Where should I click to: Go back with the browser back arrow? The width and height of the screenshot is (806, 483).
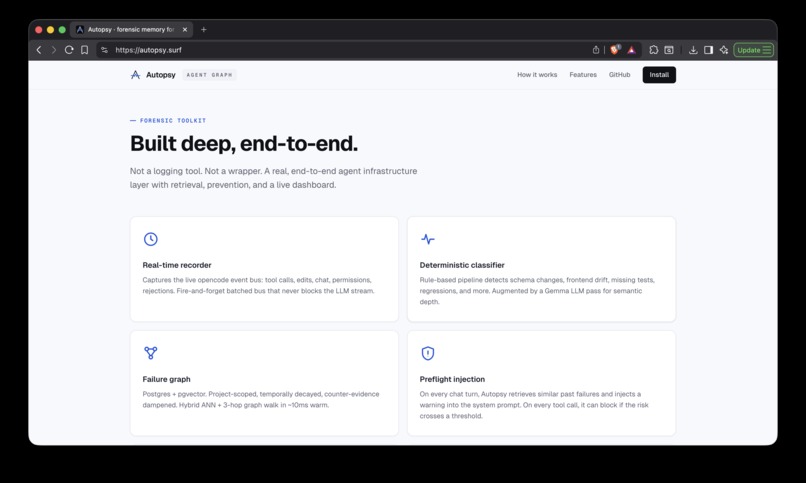(39, 50)
